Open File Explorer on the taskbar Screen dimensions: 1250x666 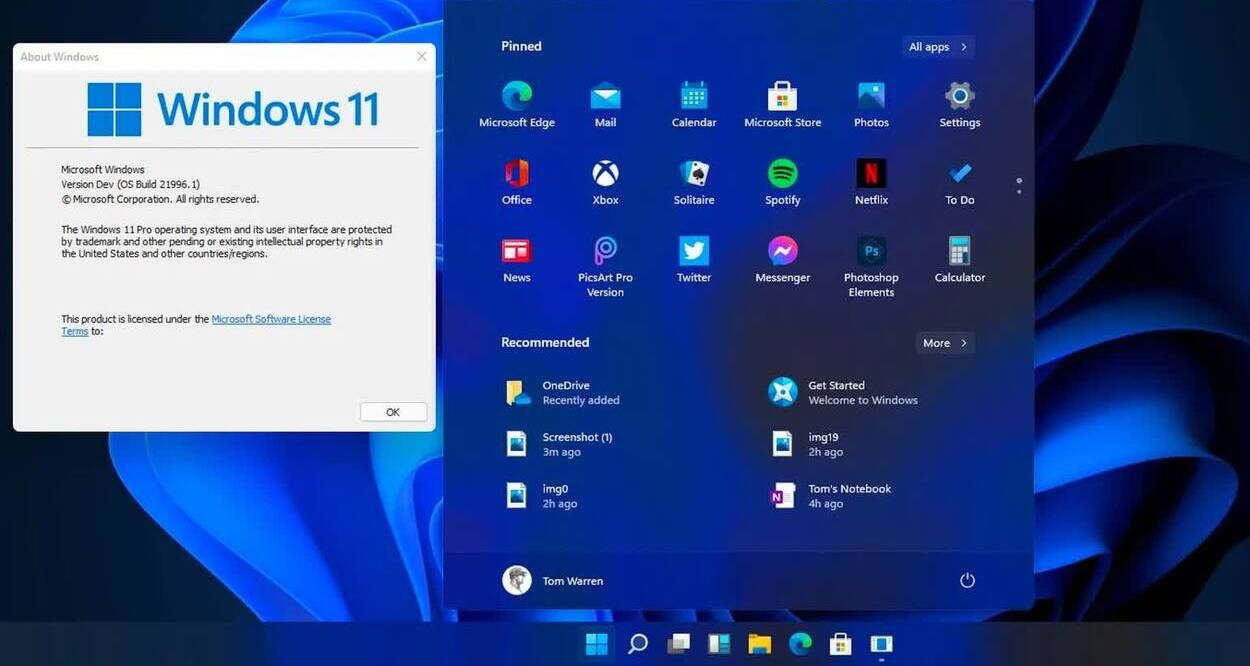click(760, 644)
